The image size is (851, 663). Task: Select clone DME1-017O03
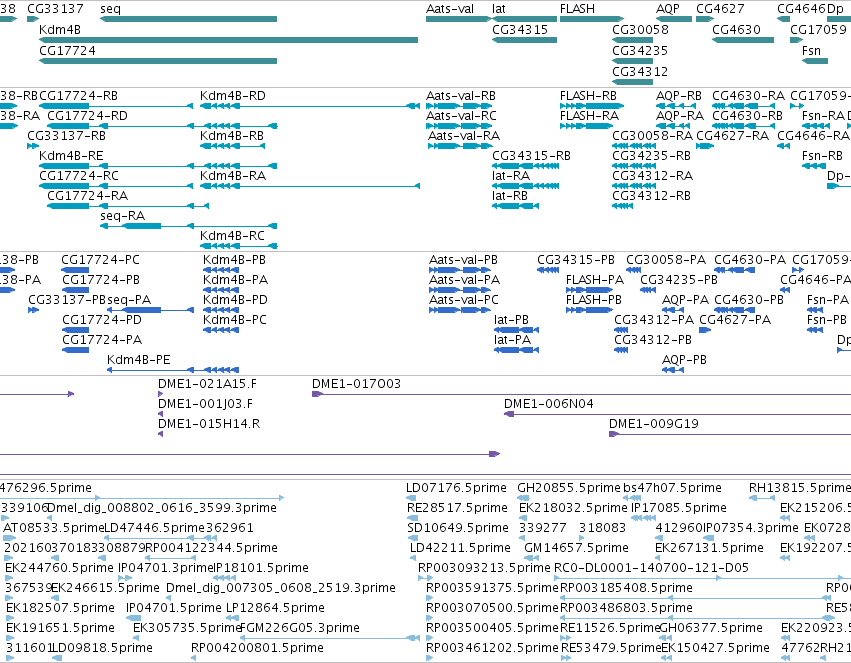356,384
